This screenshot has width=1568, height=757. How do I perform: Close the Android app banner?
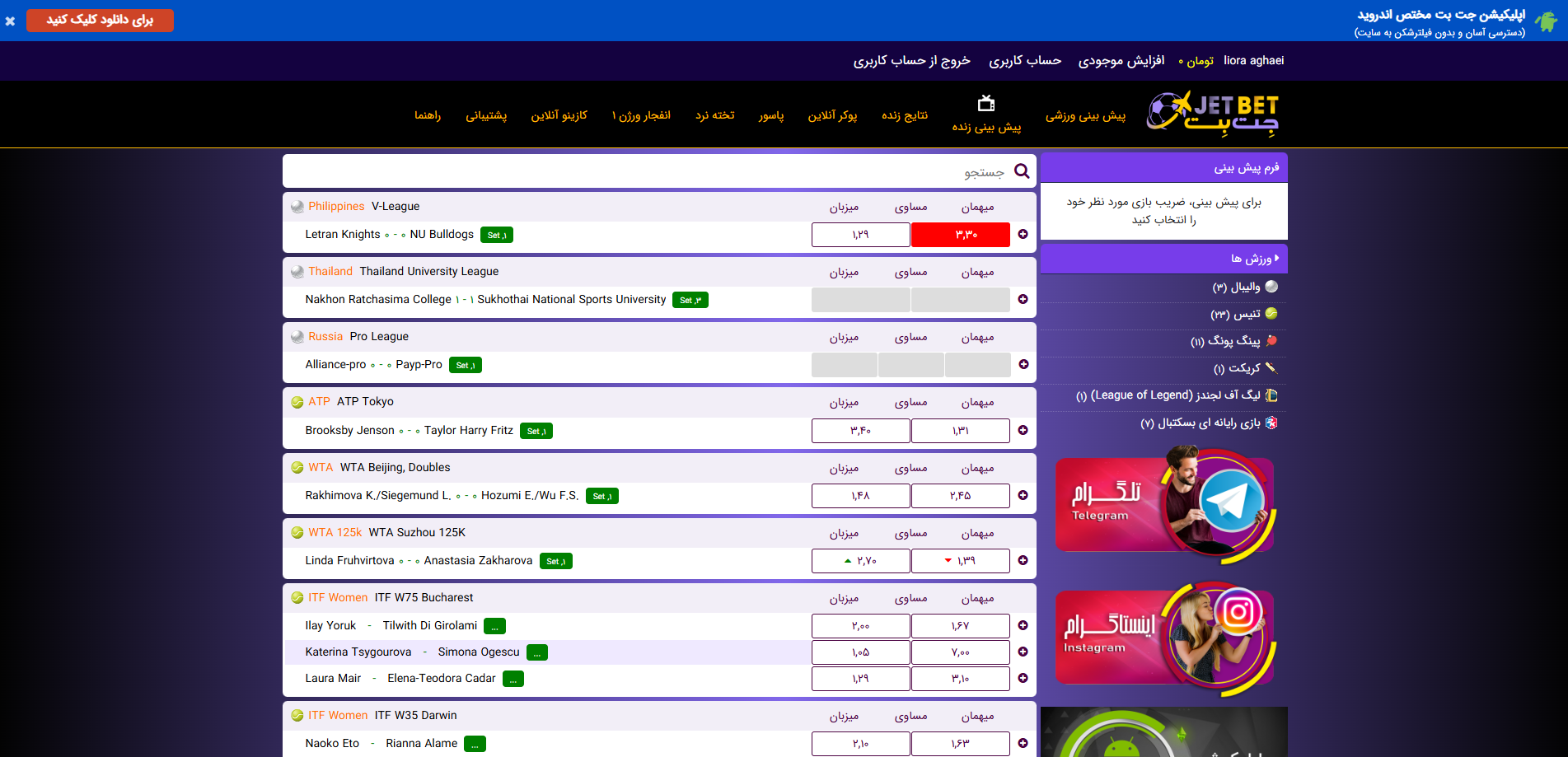10,21
